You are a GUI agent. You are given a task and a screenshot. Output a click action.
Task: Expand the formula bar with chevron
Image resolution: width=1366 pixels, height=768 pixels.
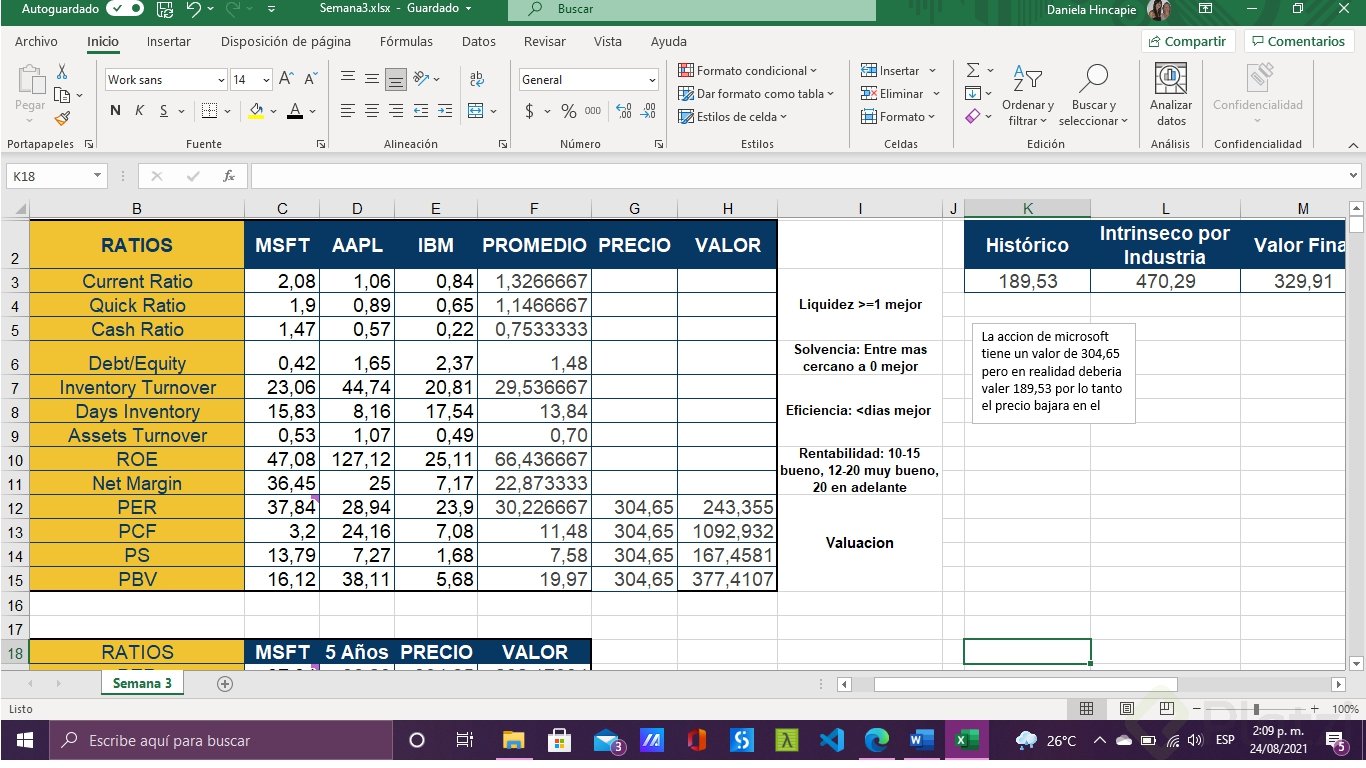click(x=1353, y=176)
